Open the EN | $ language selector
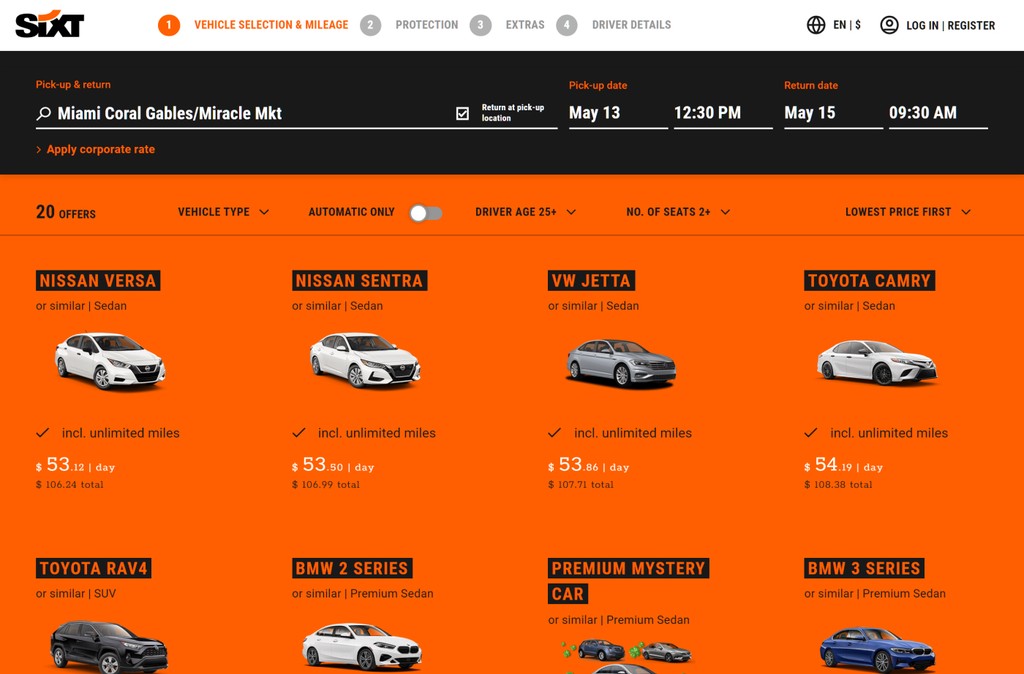Image resolution: width=1024 pixels, height=674 pixels. [847, 25]
